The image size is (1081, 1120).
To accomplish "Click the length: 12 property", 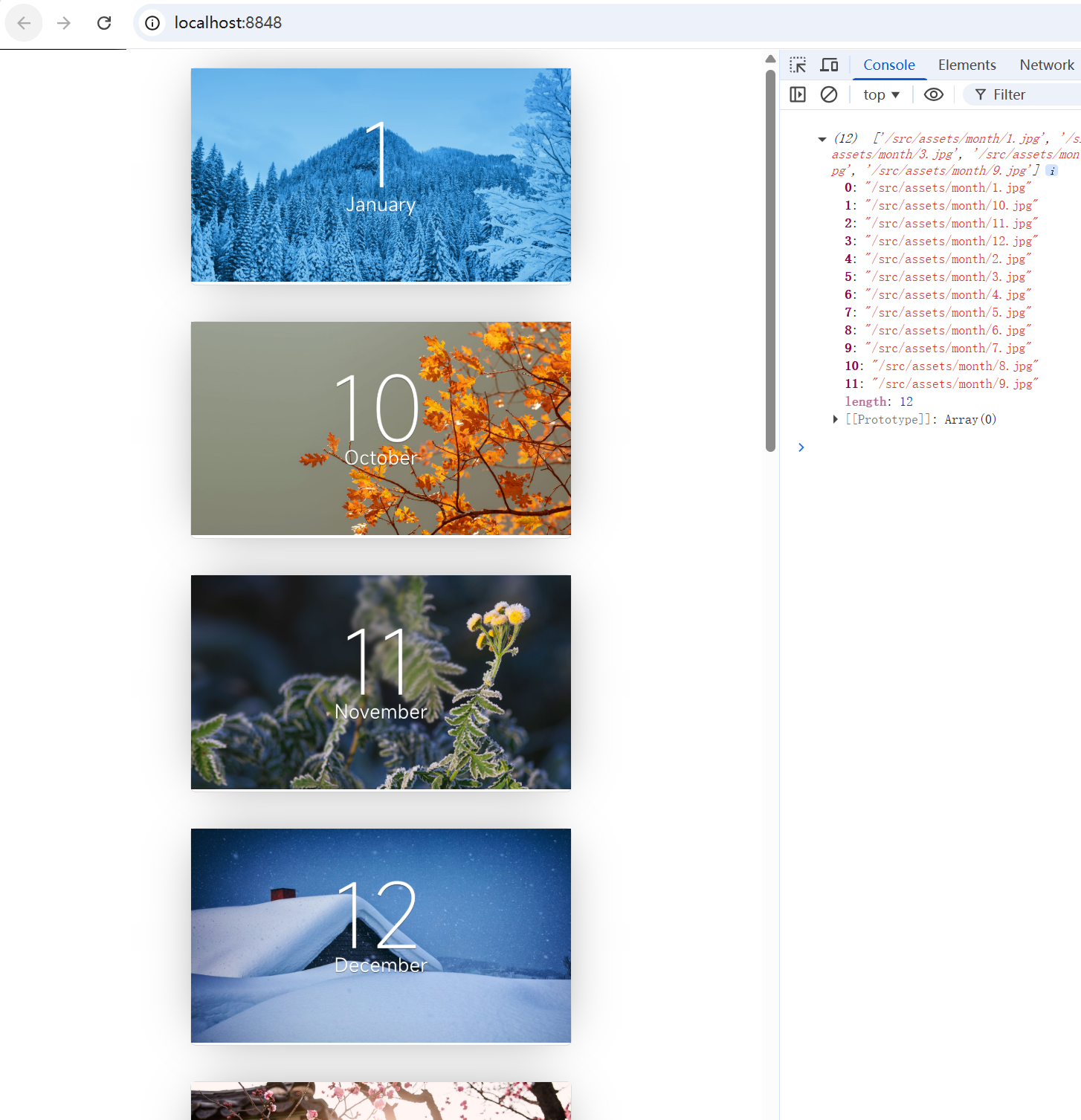I will [x=879, y=402].
